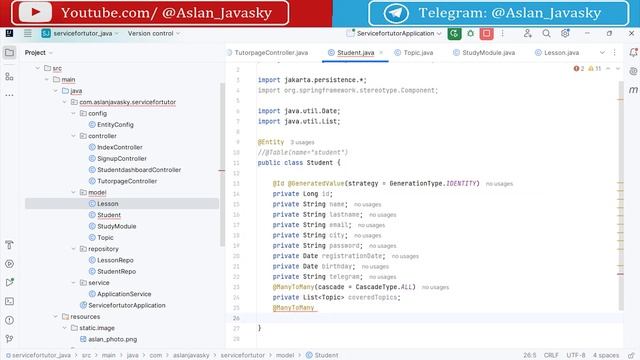
Task: Click the line column position indicator
Action: coord(530,356)
